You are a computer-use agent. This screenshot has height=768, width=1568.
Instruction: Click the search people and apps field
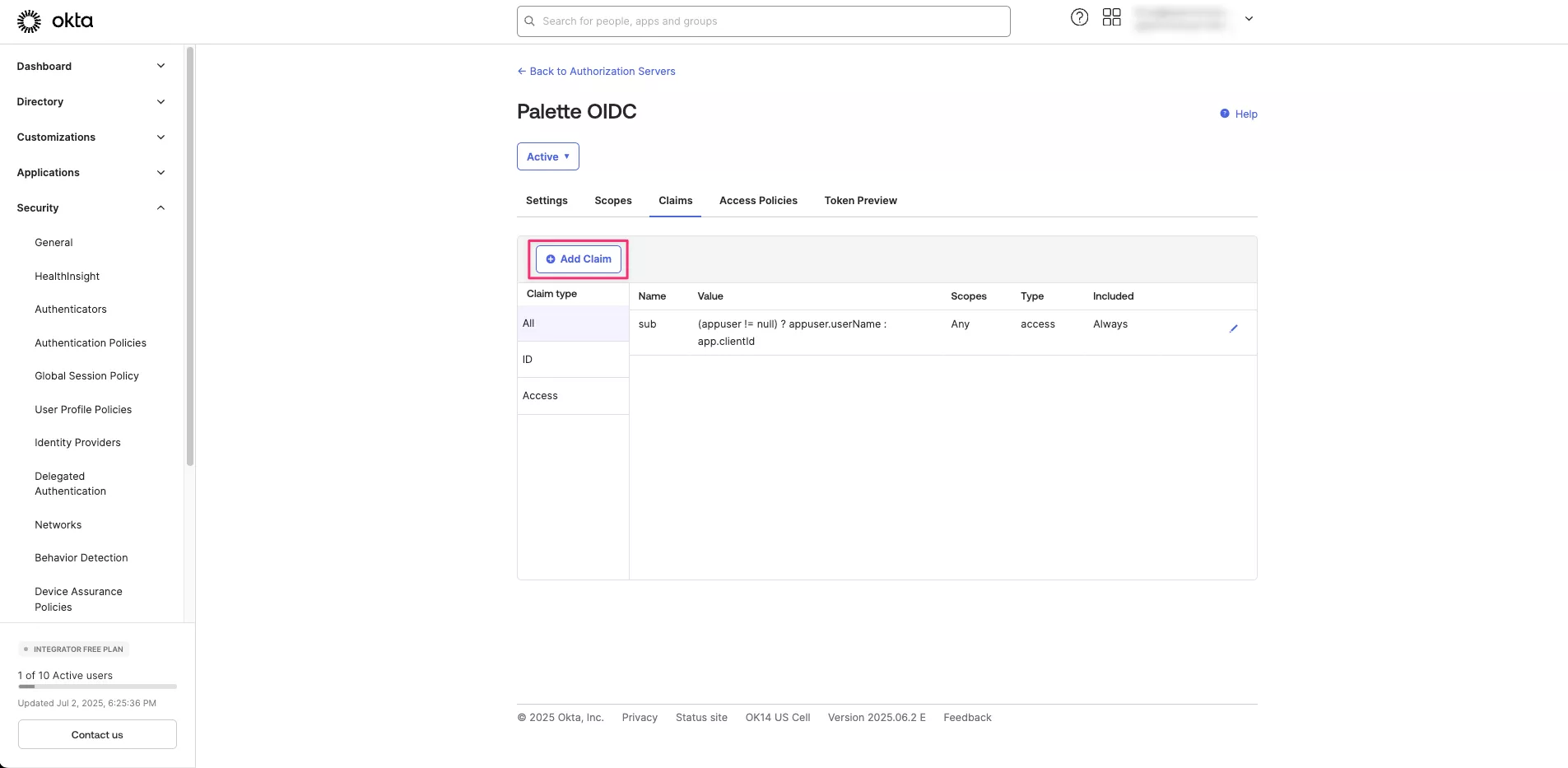point(763,21)
